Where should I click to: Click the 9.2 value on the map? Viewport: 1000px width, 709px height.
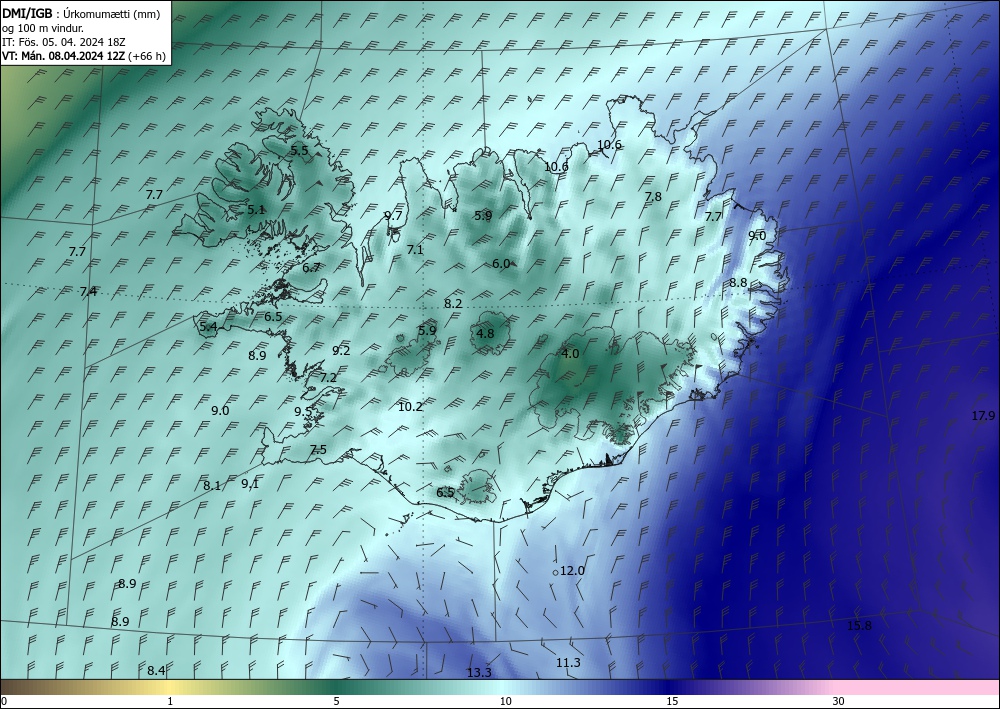tap(341, 350)
